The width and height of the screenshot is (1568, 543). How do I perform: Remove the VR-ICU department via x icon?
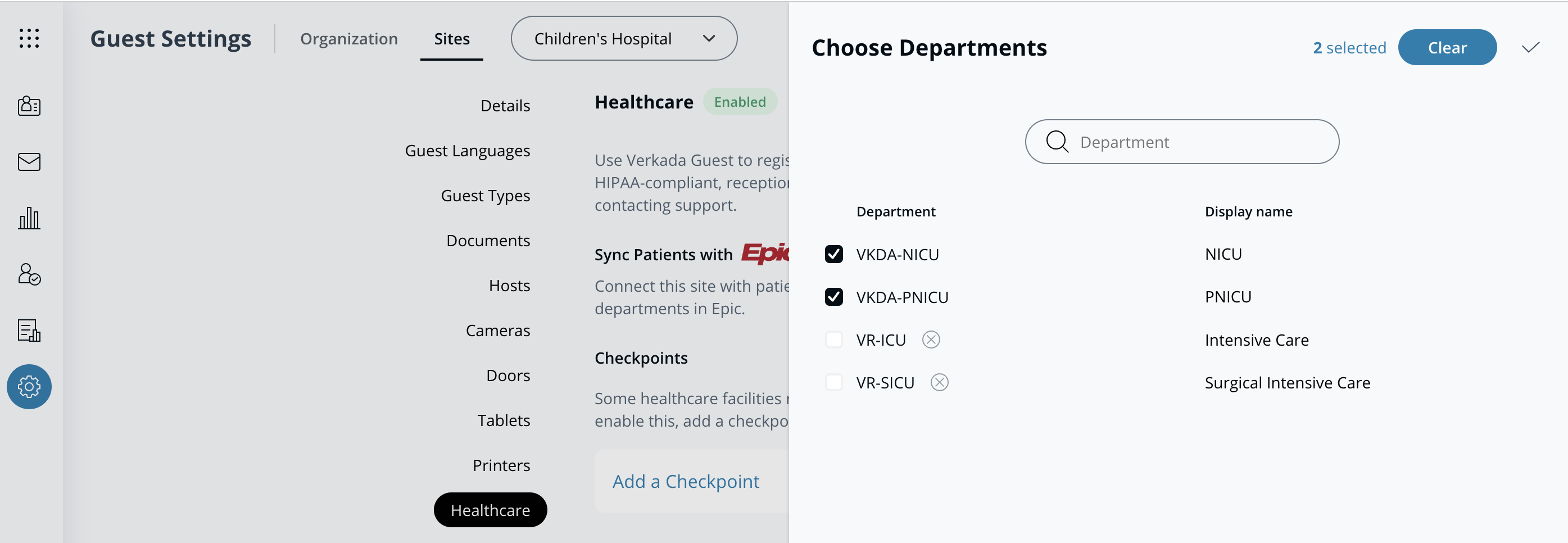pyautogui.click(x=931, y=340)
